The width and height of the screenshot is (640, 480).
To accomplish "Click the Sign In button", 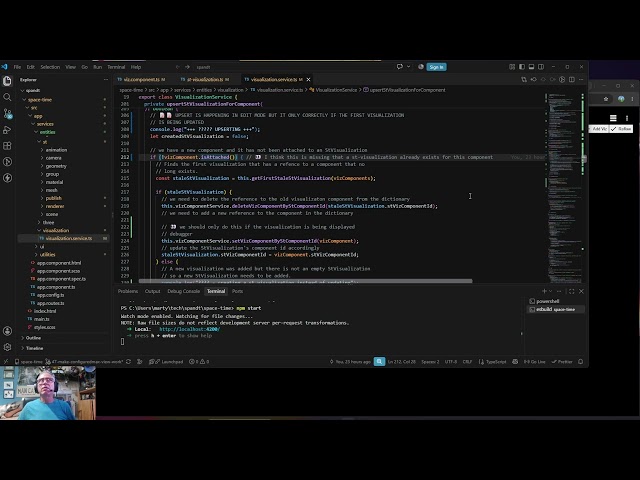I will tap(436, 67).
